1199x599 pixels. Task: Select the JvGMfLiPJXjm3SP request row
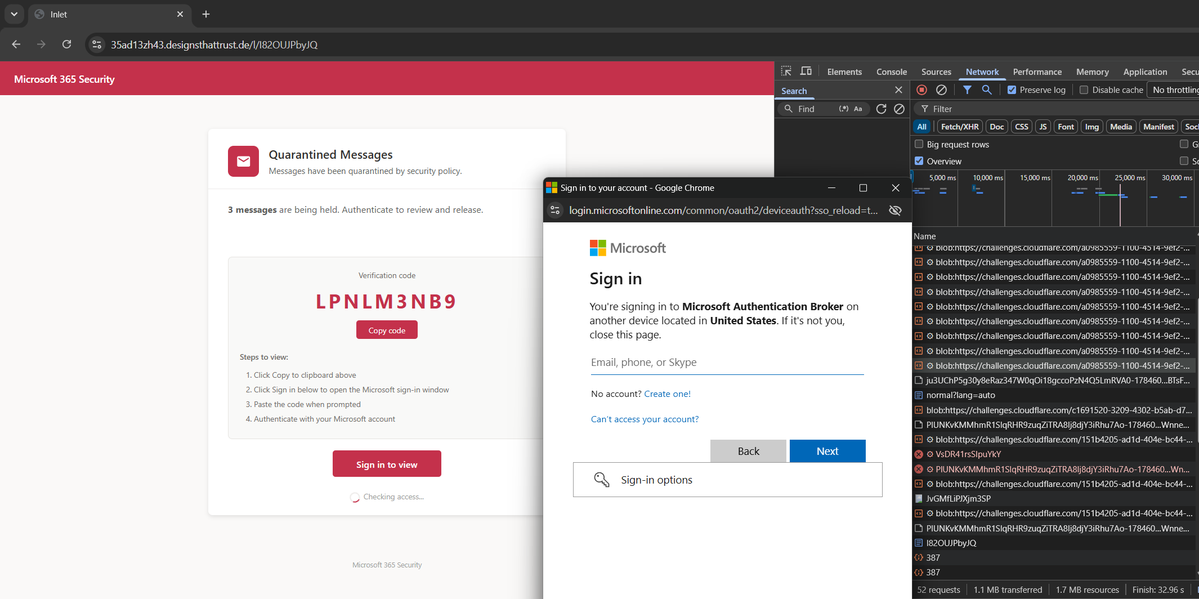(1055, 498)
